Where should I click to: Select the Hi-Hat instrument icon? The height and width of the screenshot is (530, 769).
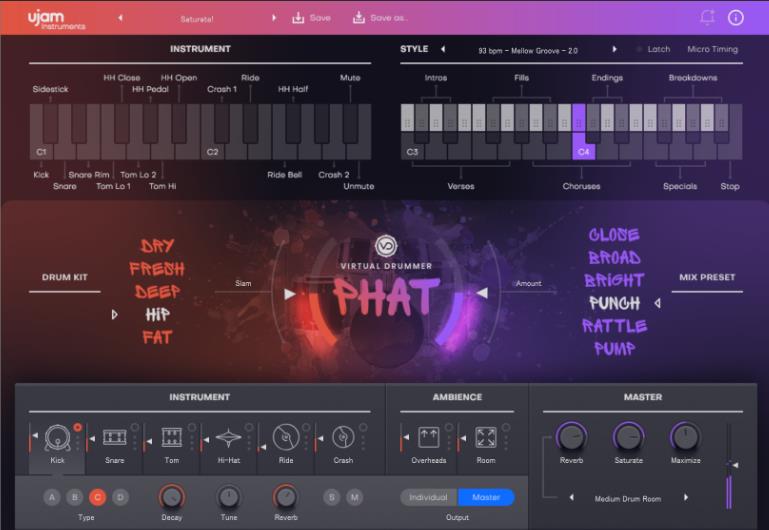(229, 438)
